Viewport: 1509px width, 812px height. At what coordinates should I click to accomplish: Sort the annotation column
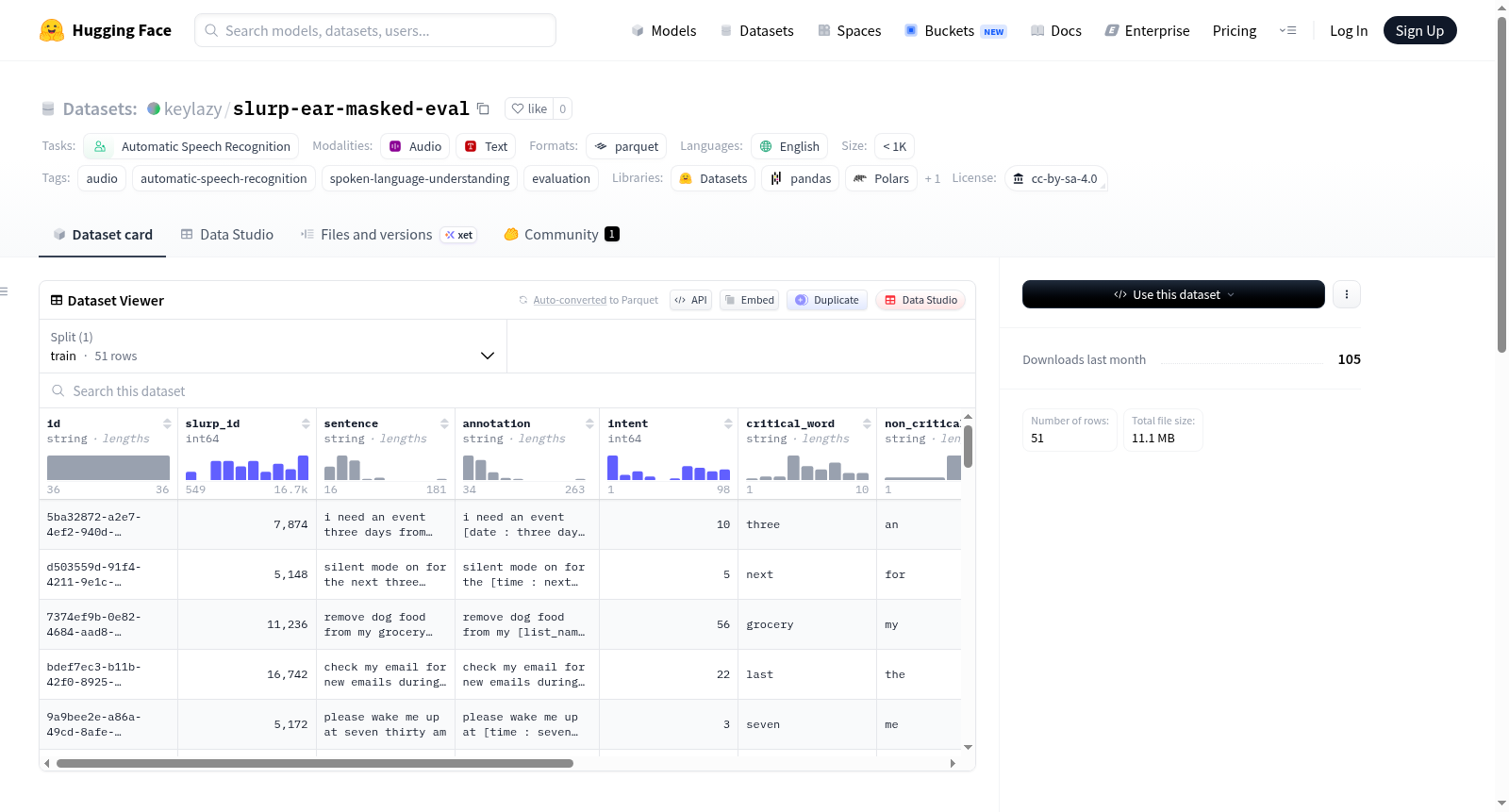coord(589,423)
